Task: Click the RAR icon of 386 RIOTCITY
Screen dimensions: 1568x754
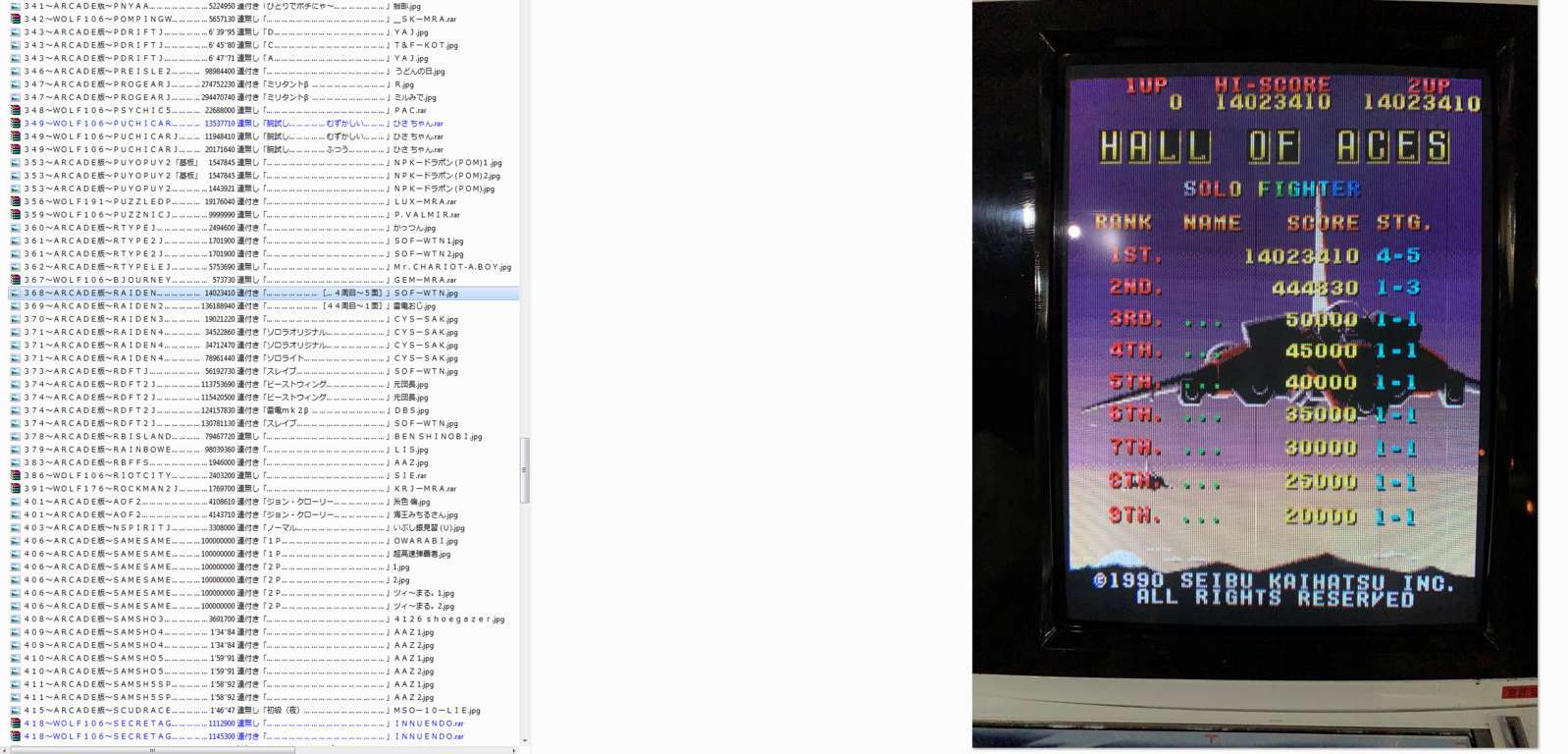Action: [15, 475]
